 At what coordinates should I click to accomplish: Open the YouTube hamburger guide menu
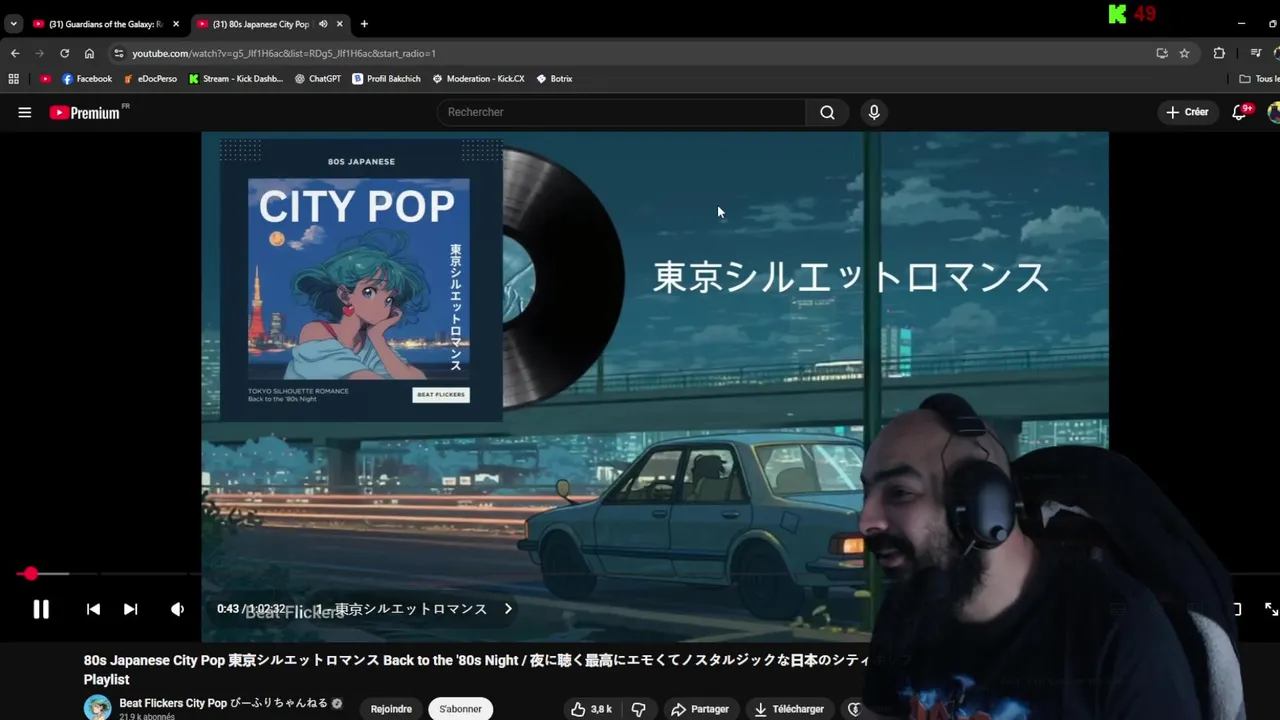click(x=24, y=112)
